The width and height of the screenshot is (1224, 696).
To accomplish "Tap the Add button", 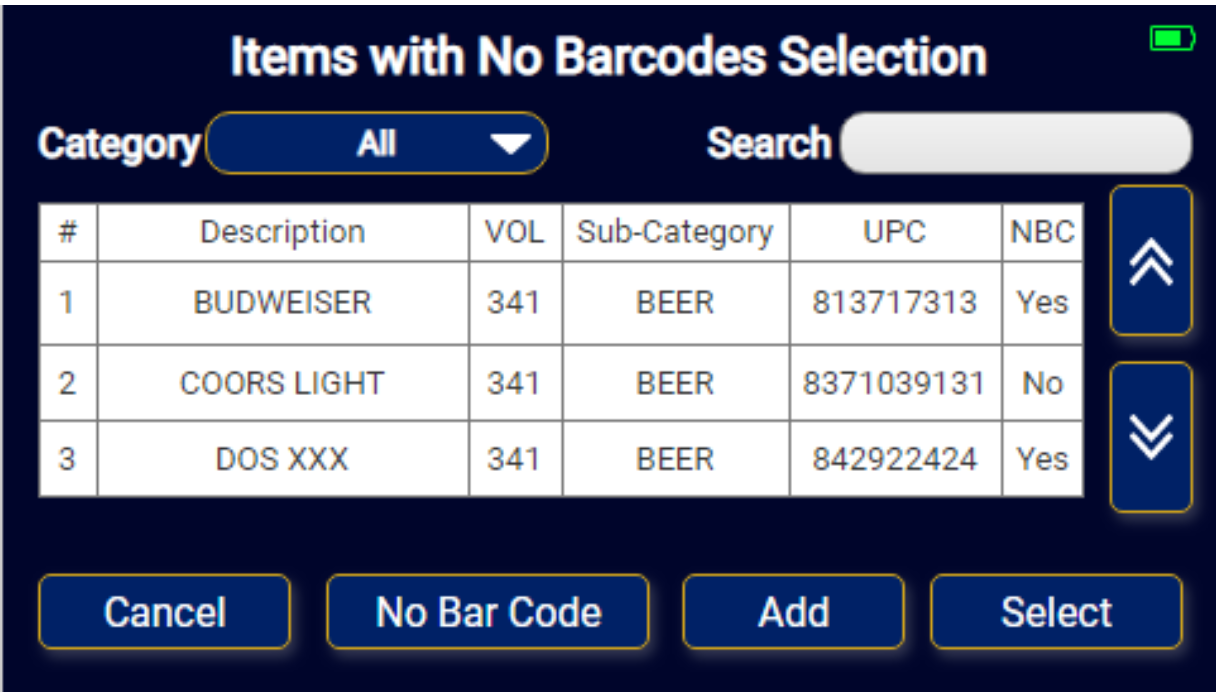I will click(794, 611).
